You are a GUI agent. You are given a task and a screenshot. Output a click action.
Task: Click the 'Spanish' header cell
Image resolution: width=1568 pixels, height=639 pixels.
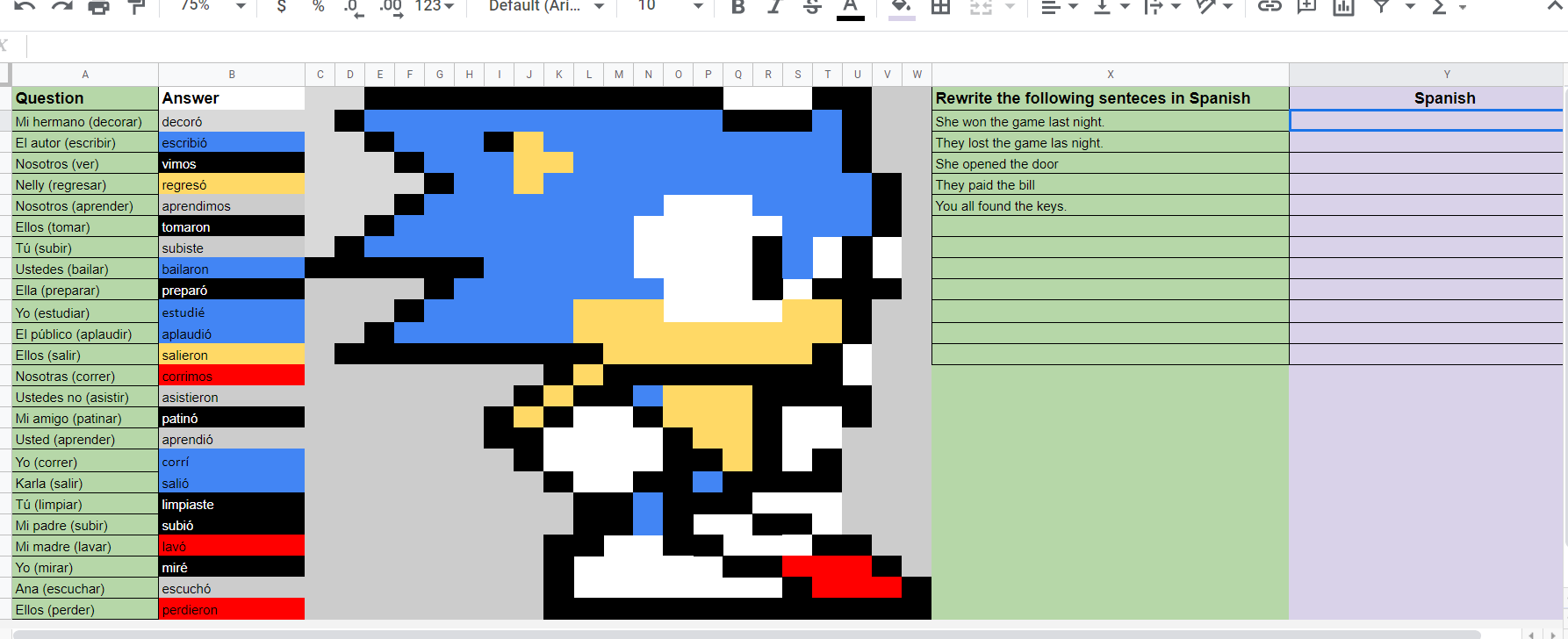tap(1426, 98)
